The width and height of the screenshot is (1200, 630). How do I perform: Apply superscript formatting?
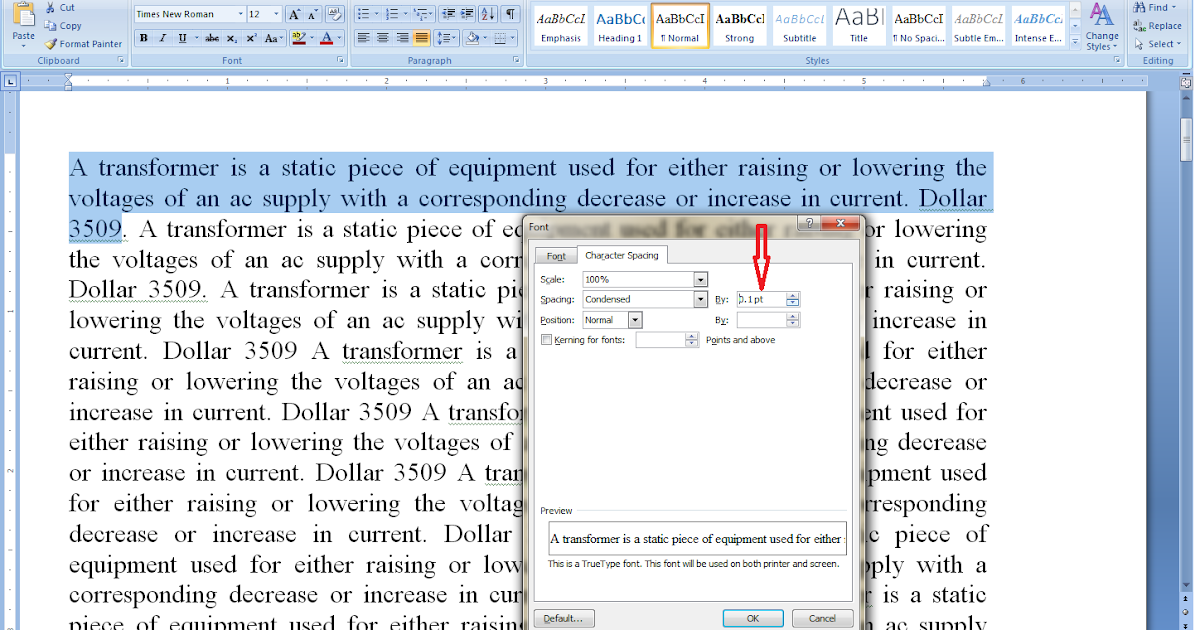(x=251, y=36)
